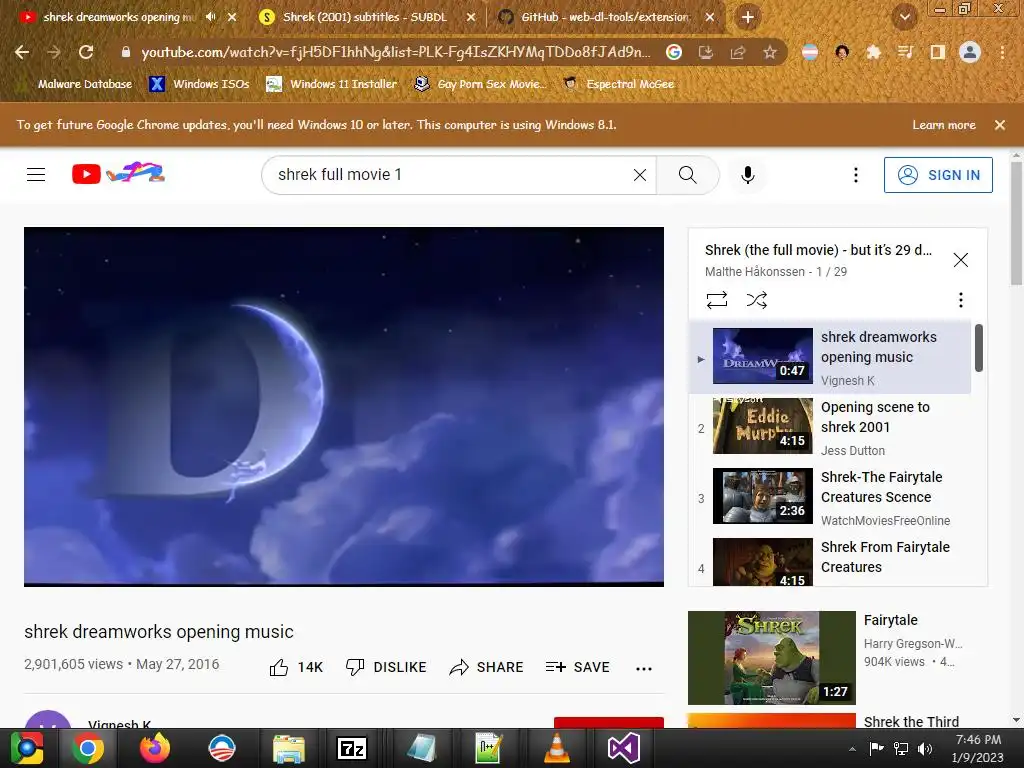Viewport: 1024px width, 768px height.
Task: Click SAVE to playlist button
Action: [577, 667]
